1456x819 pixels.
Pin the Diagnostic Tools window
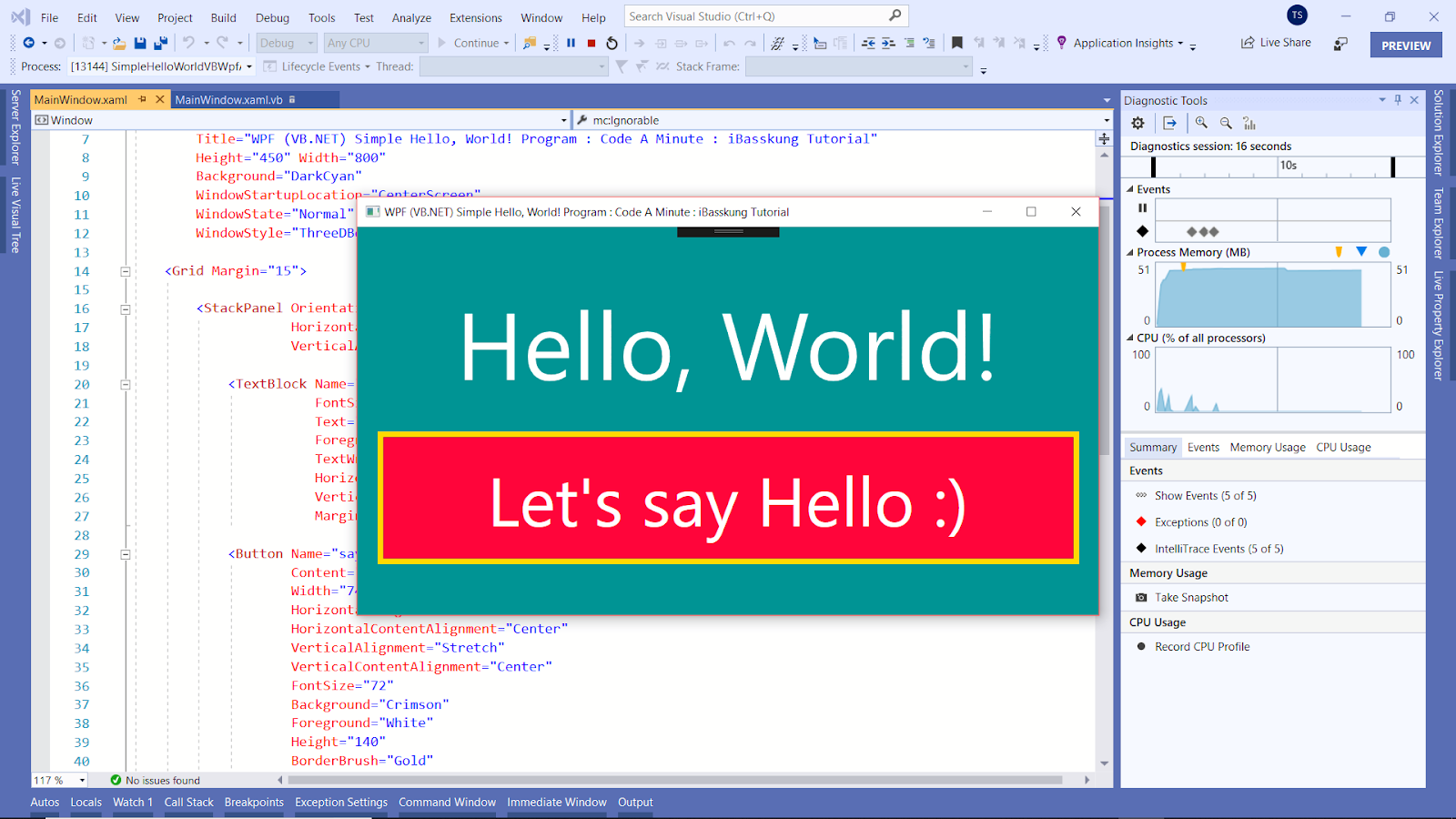click(x=1399, y=100)
